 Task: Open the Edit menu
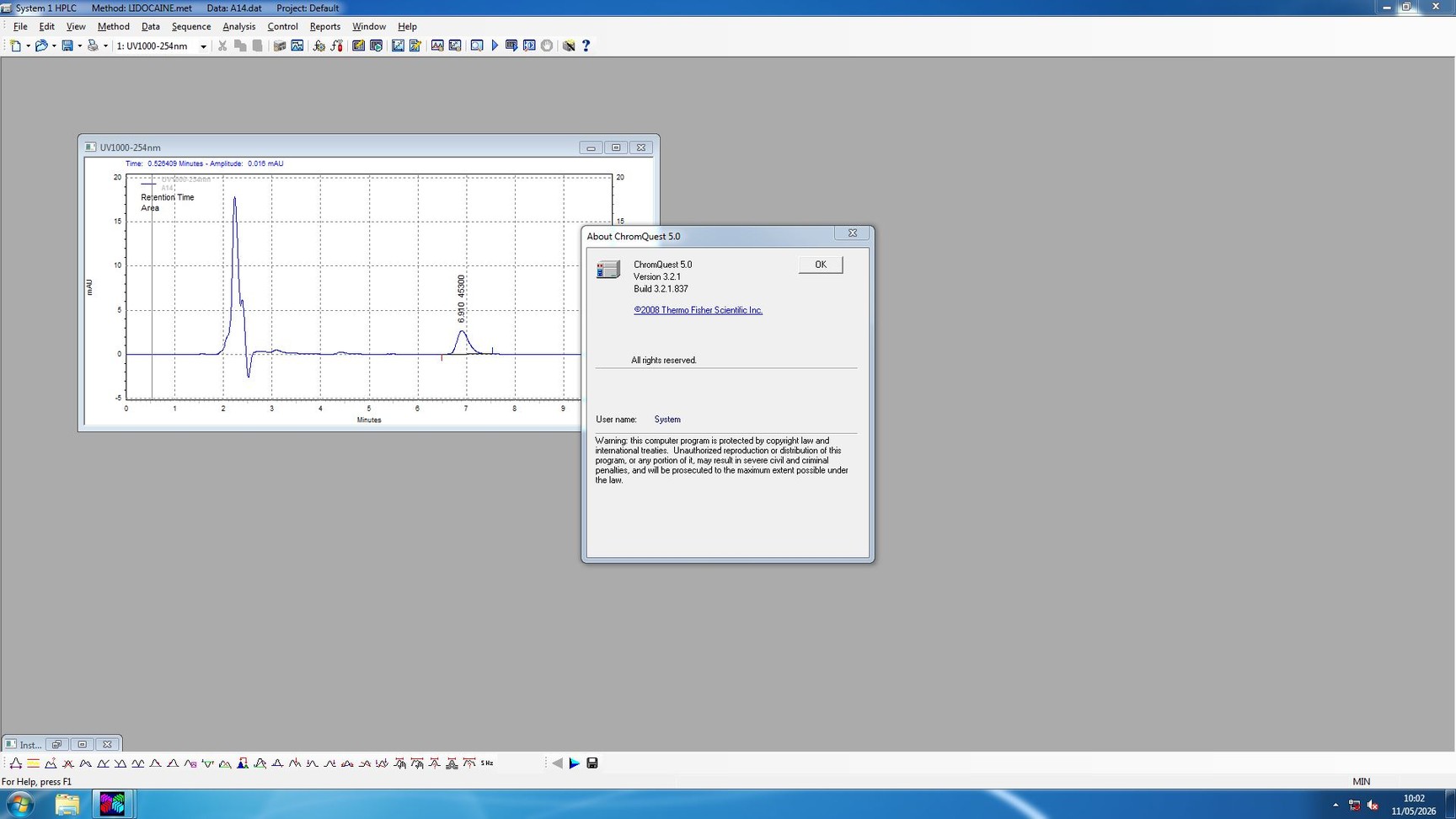coord(46,26)
